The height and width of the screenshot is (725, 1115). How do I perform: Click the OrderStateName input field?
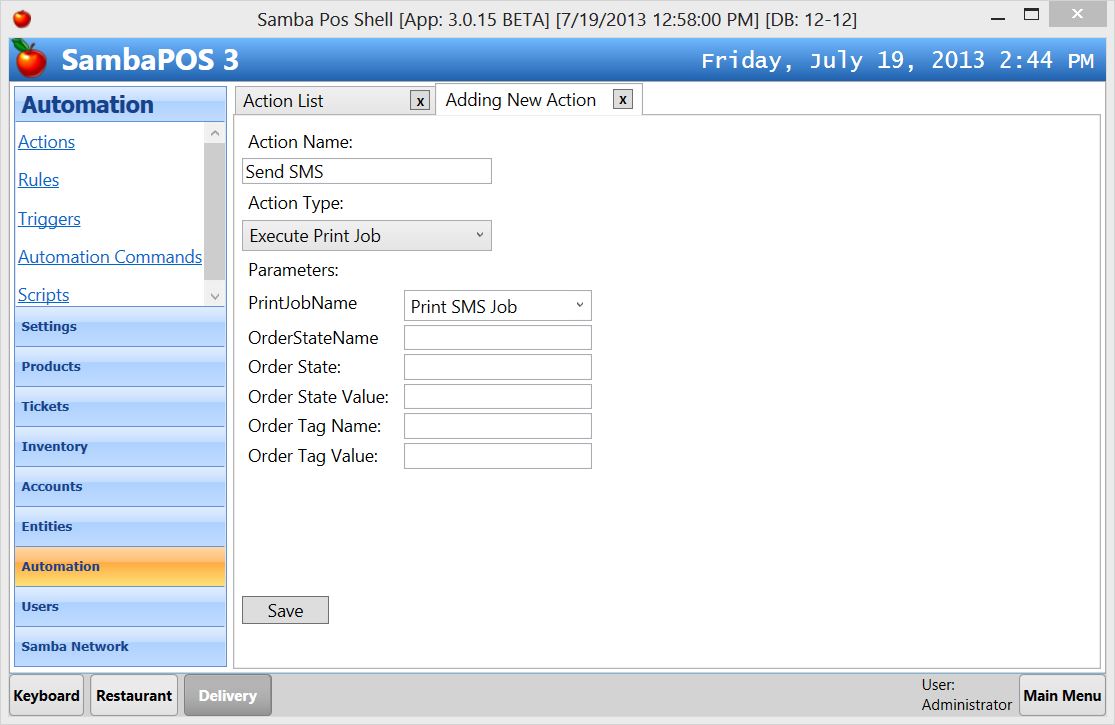click(x=497, y=337)
